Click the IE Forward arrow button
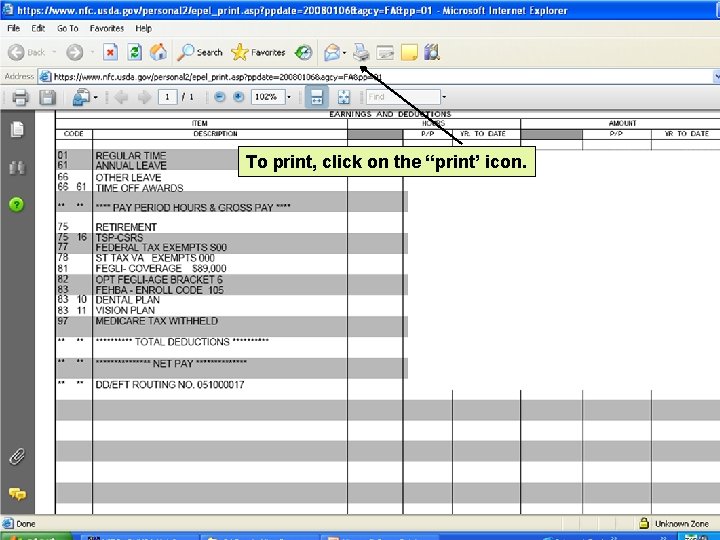Image resolution: width=720 pixels, height=540 pixels. click(x=74, y=52)
